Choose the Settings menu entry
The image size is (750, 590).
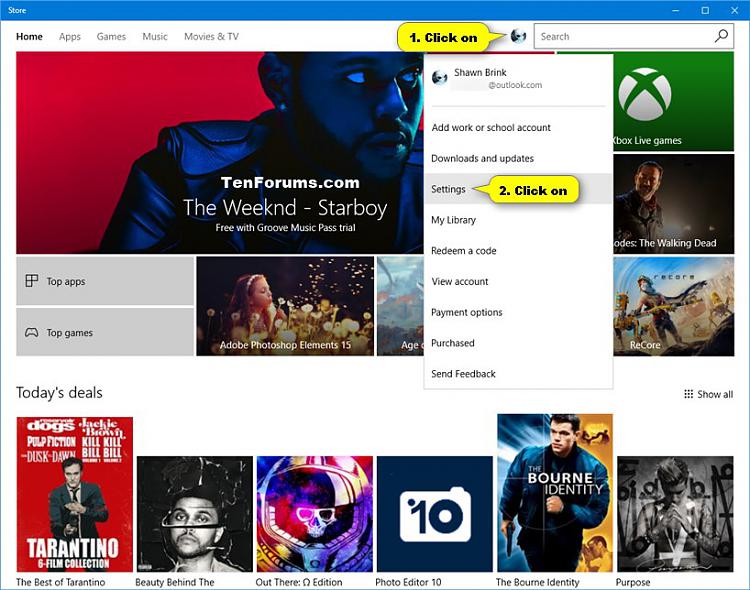(518, 189)
